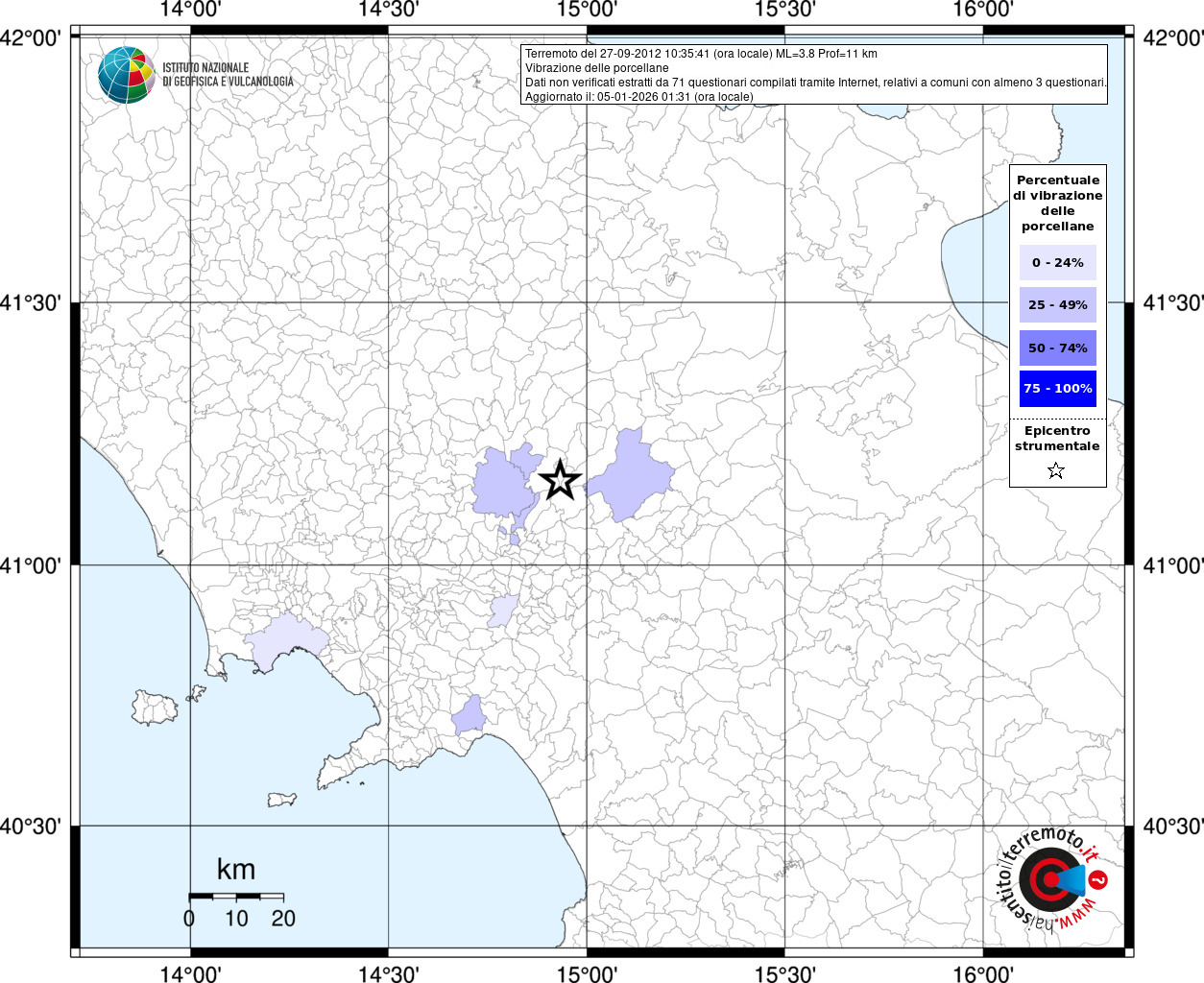Click the 'Vibrazione delle porcellane' subtitle
Image resolution: width=1204 pixels, height=983 pixels.
click(x=597, y=68)
